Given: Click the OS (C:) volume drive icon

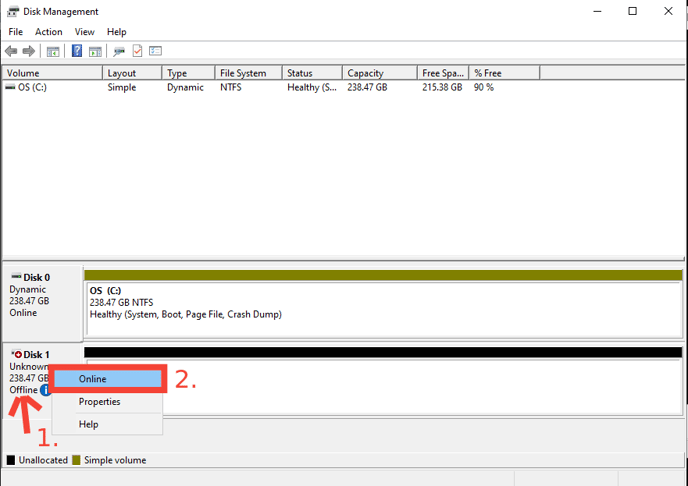Looking at the screenshot, I should (x=10, y=87).
